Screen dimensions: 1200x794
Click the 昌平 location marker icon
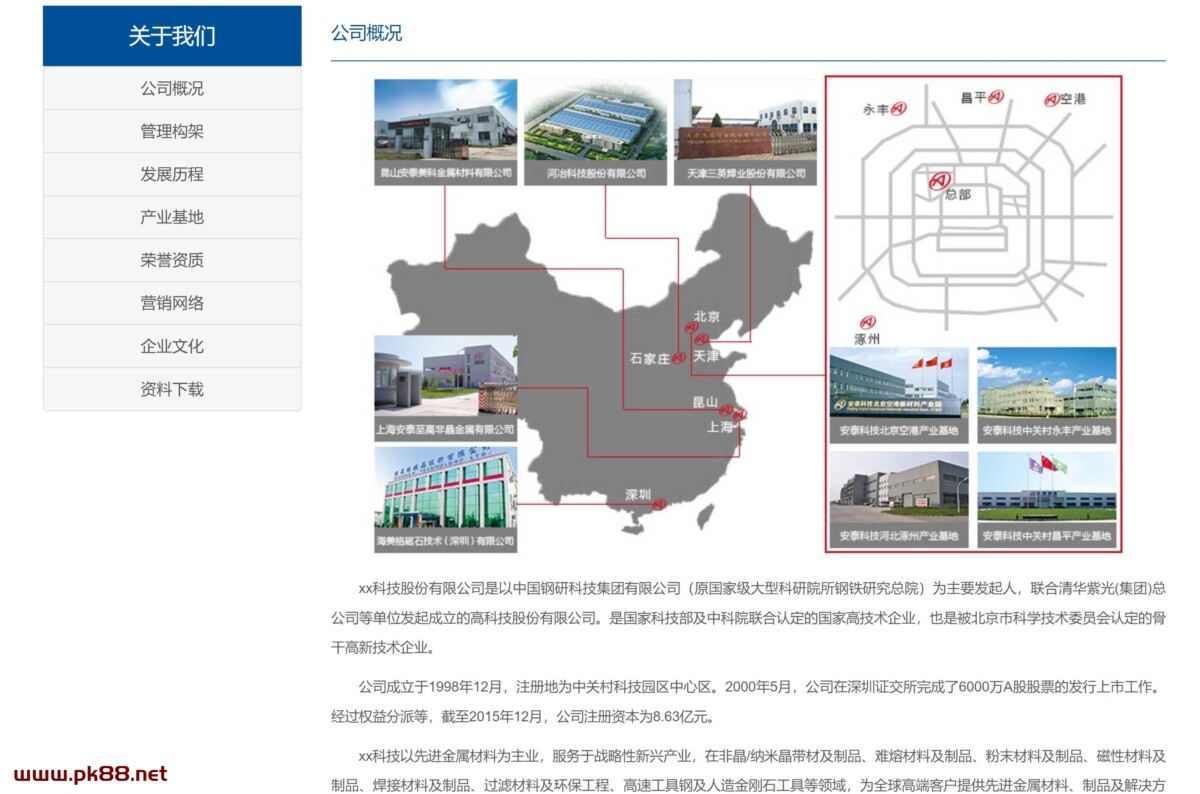coord(996,97)
